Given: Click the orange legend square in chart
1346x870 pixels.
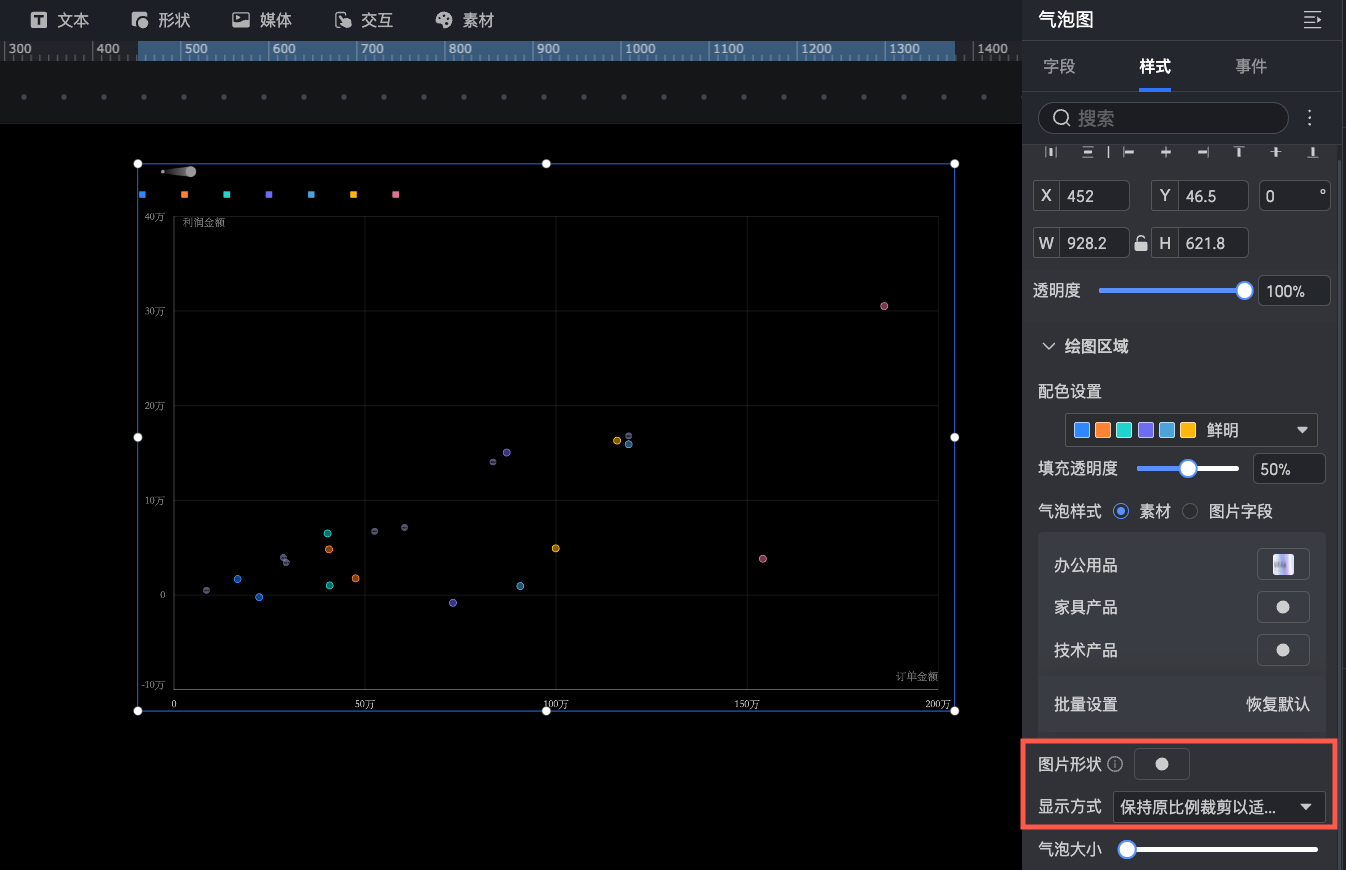Looking at the screenshot, I should 185,195.
